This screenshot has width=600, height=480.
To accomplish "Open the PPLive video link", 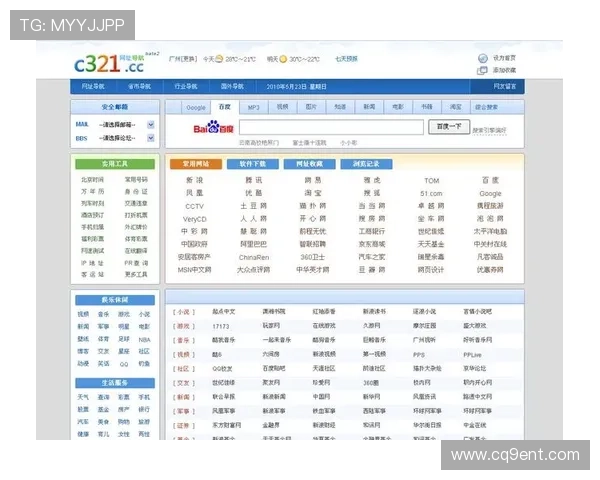I will (472, 355).
